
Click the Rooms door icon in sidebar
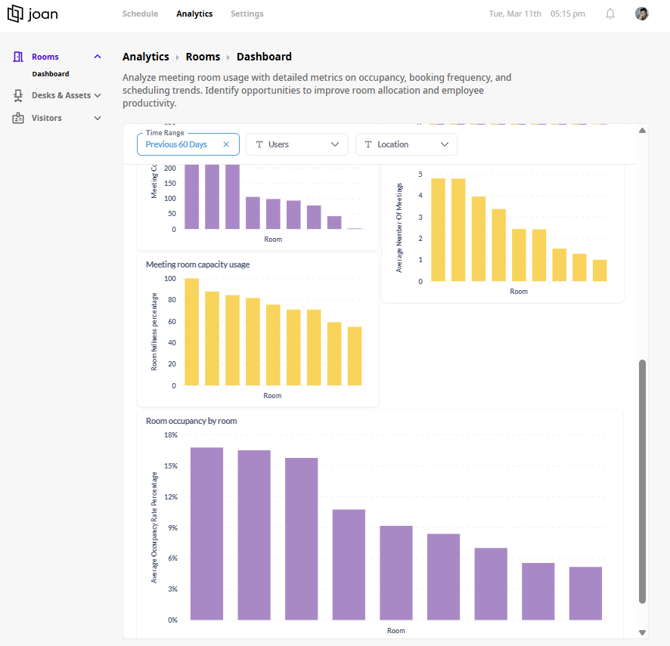18,57
